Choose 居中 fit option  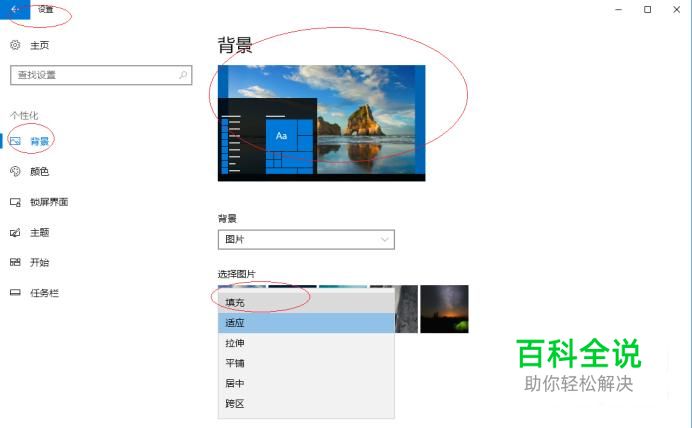pos(306,383)
